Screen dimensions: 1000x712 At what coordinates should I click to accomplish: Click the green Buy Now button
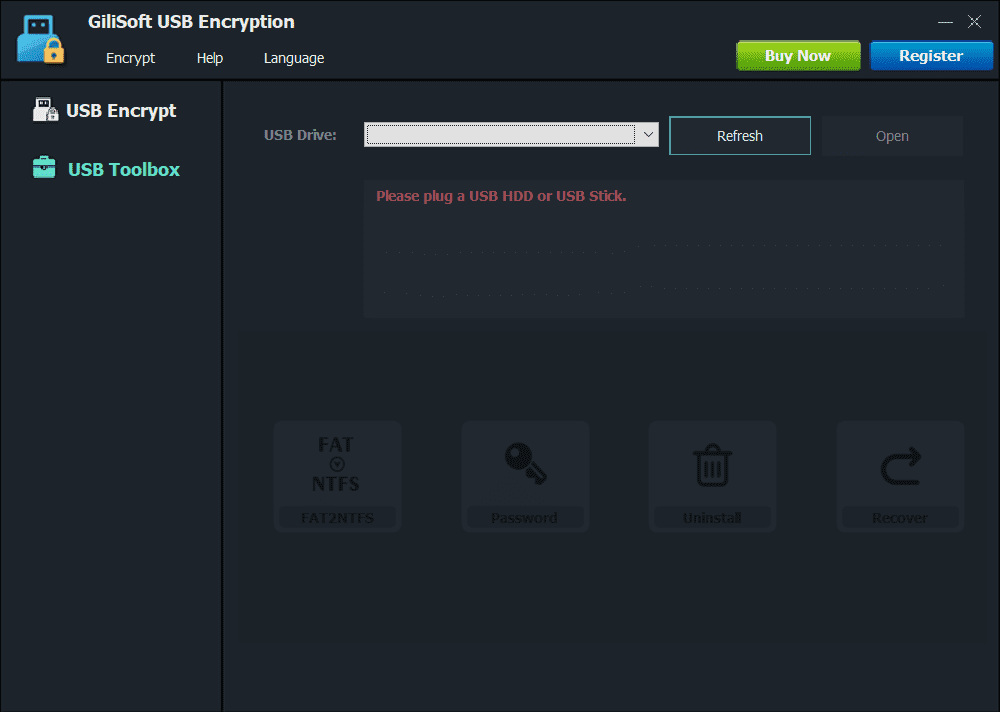tap(798, 56)
